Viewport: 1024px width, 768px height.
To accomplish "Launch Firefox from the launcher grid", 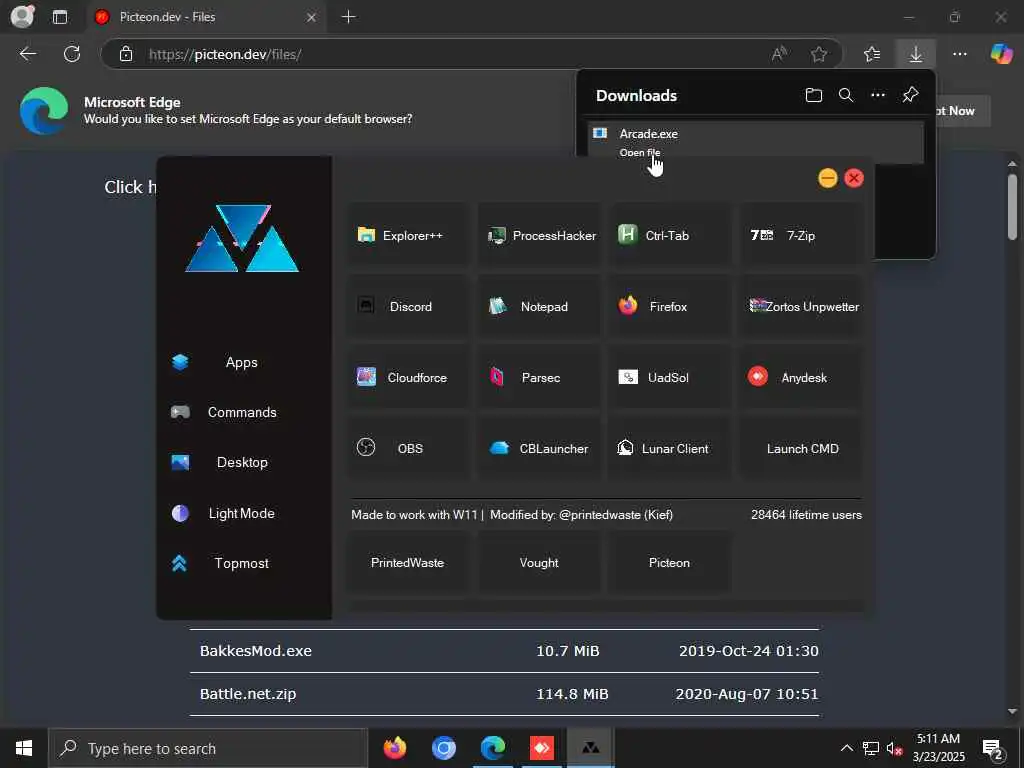I will click(x=669, y=306).
